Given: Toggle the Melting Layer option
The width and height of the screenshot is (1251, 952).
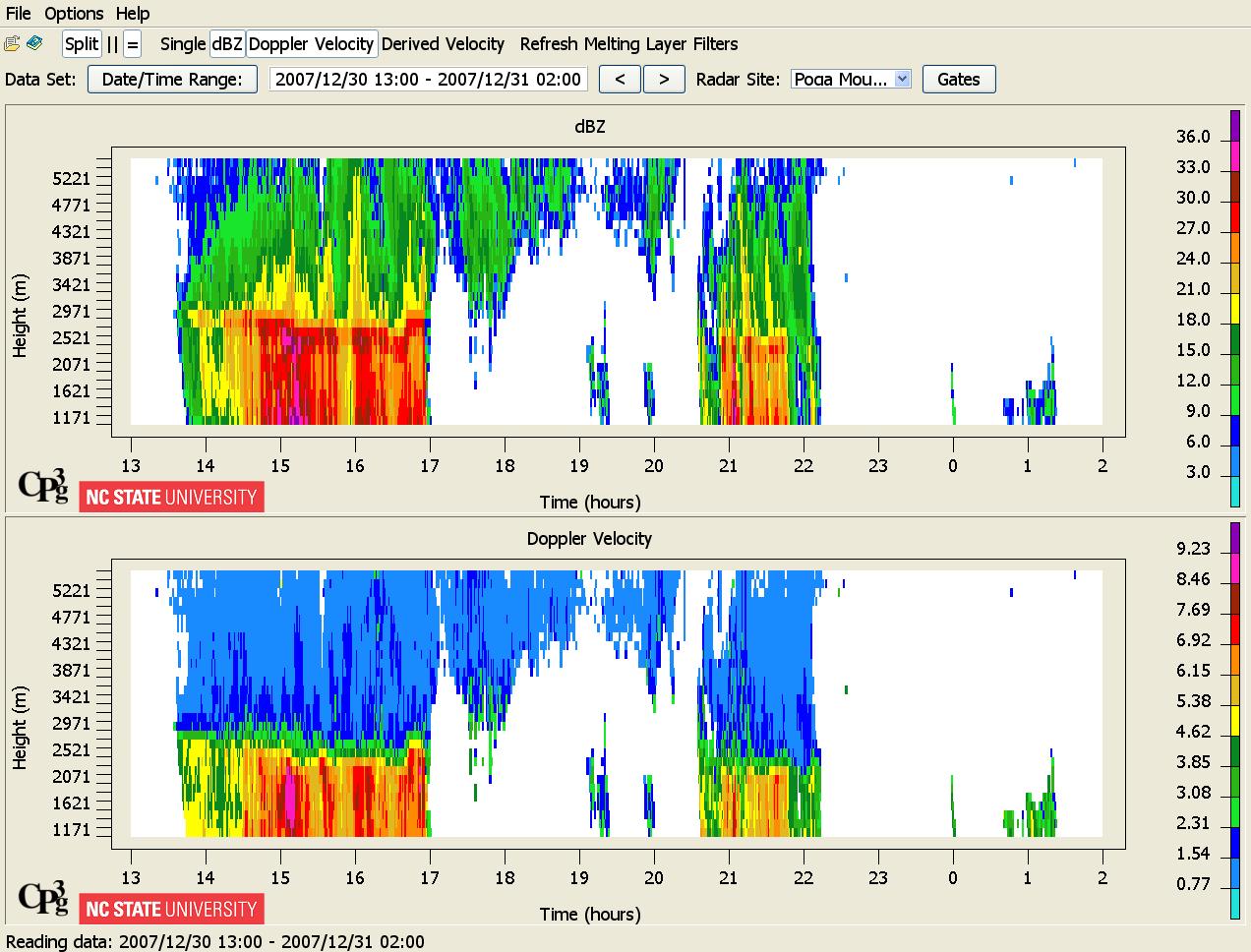Looking at the screenshot, I should tap(637, 44).
